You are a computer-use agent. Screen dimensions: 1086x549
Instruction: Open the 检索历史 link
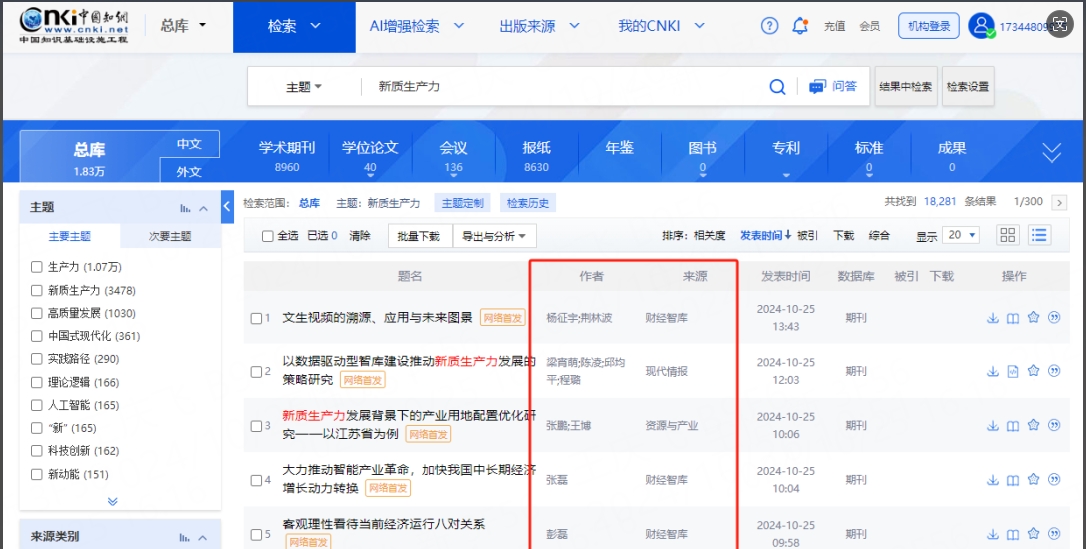click(528, 203)
